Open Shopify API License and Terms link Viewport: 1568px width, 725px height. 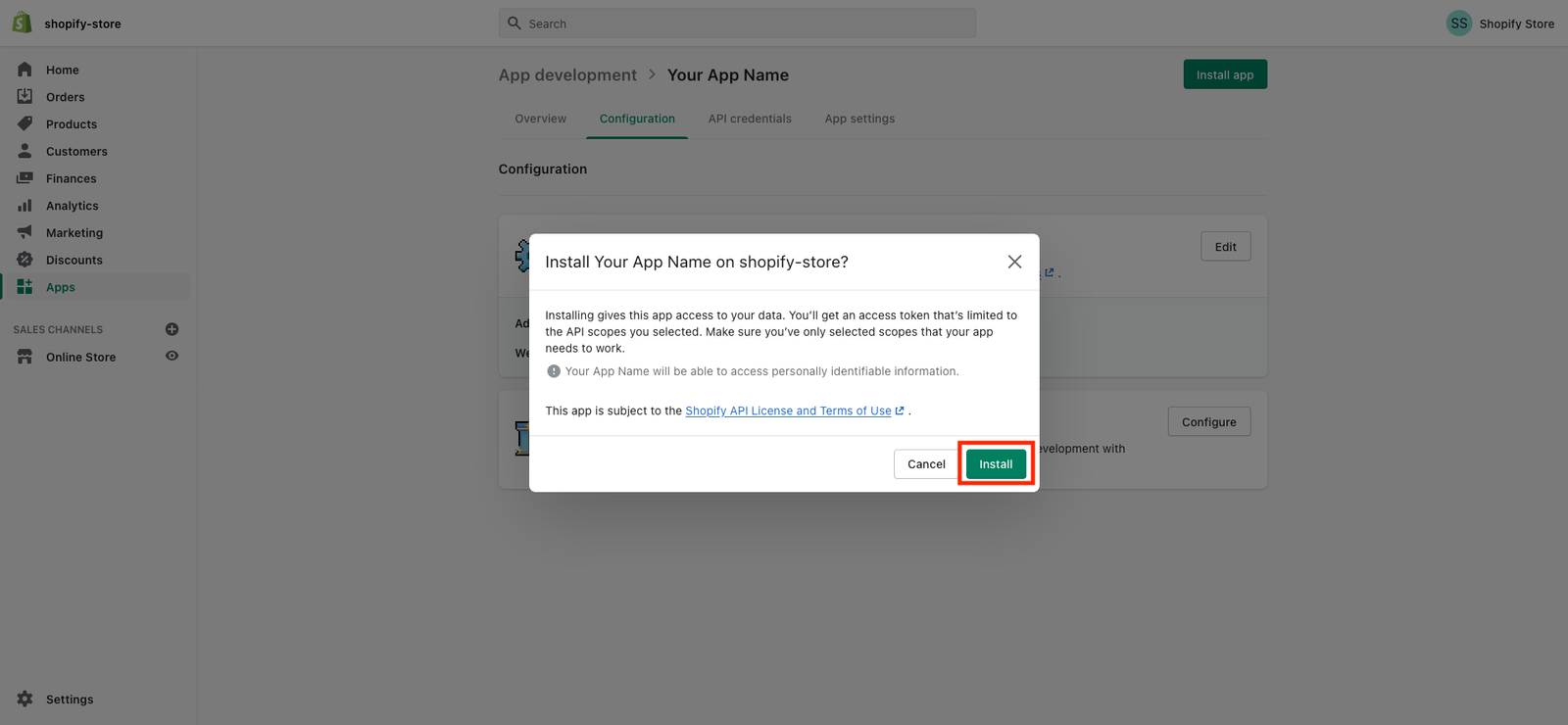788,411
